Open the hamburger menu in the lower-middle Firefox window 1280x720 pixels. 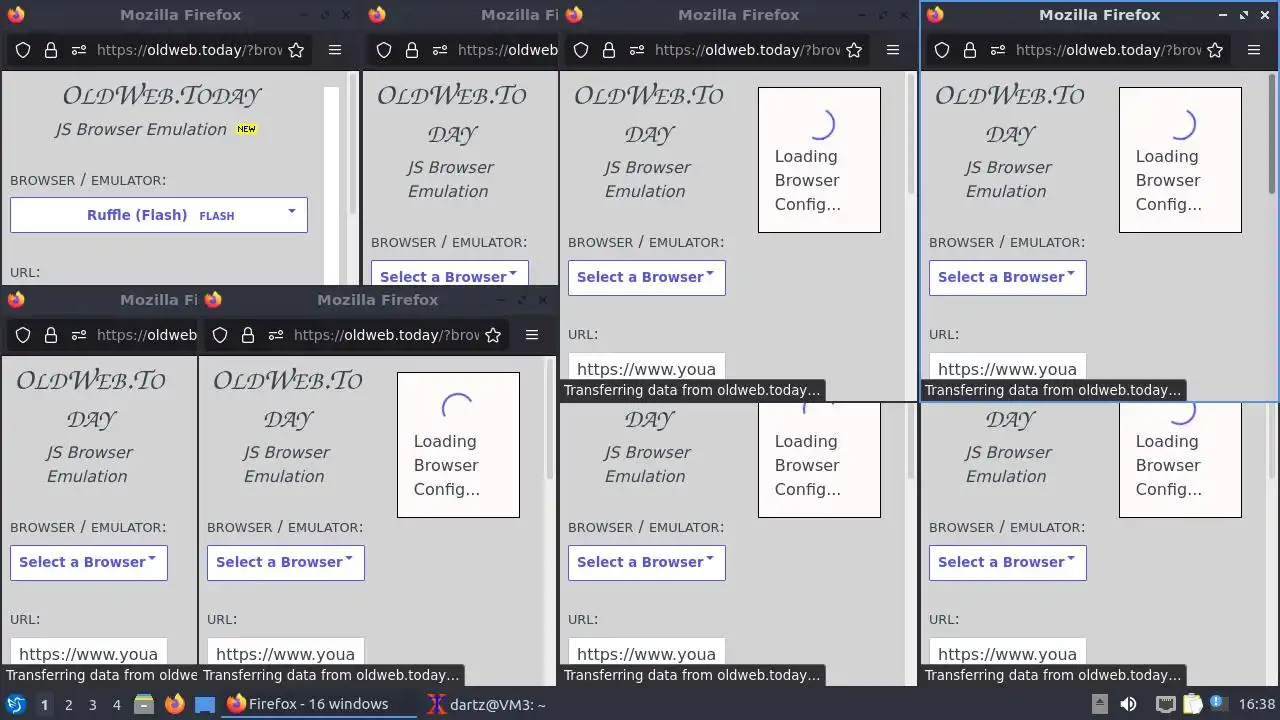(532, 335)
